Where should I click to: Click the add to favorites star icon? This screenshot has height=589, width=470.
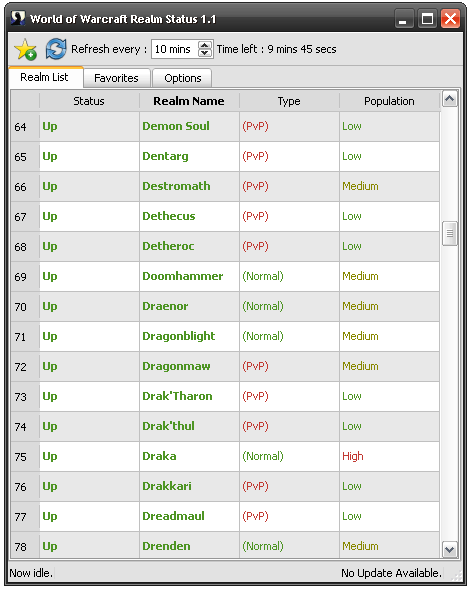(25, 49)
